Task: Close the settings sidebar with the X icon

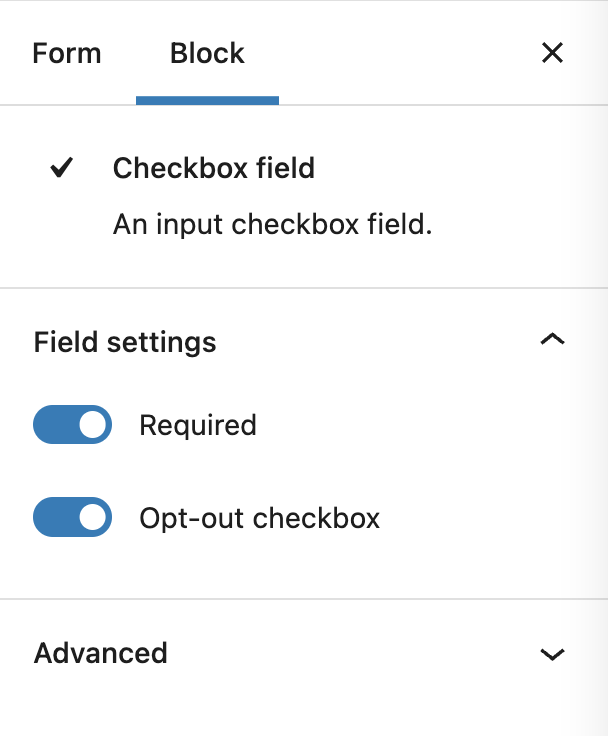Action: pos(552,53)
